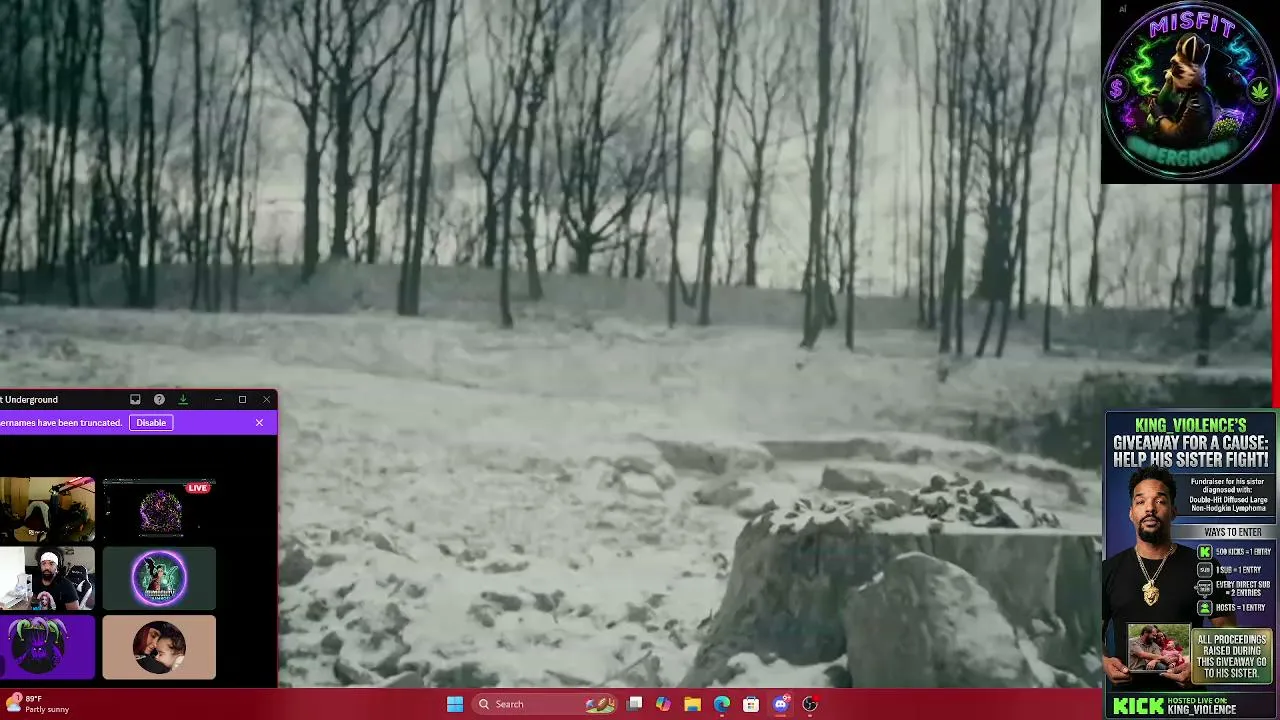Switch to Discord on the taskbar

click(781, 704)
